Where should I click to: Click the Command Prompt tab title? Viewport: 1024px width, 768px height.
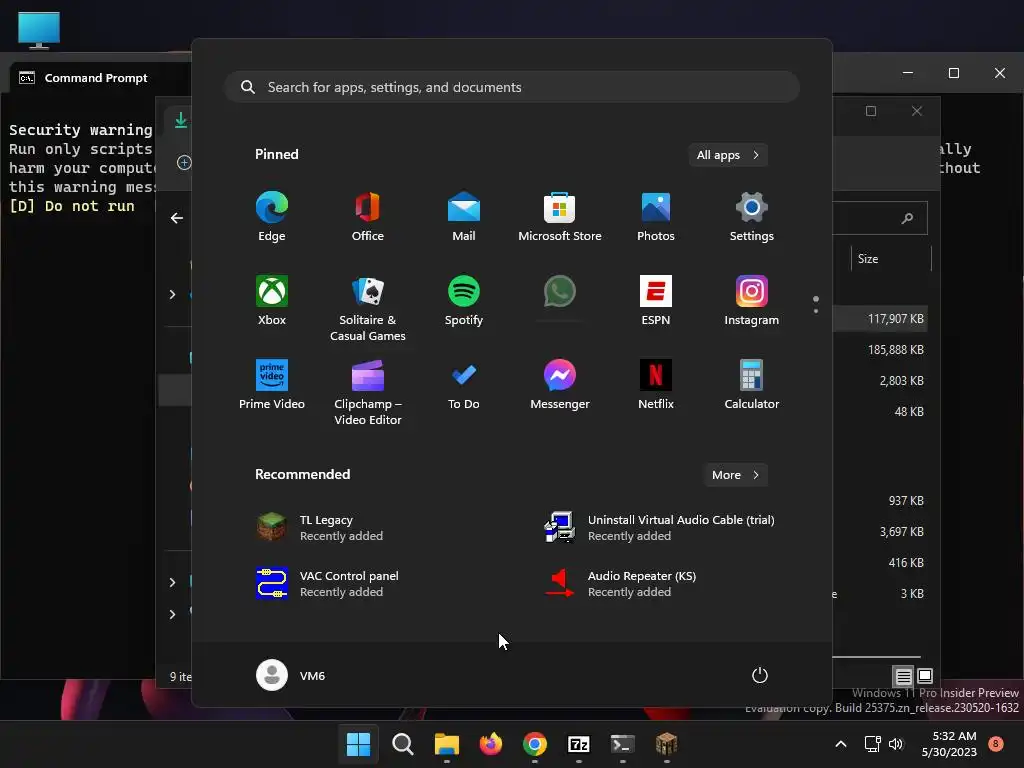[x=96, y=78]
